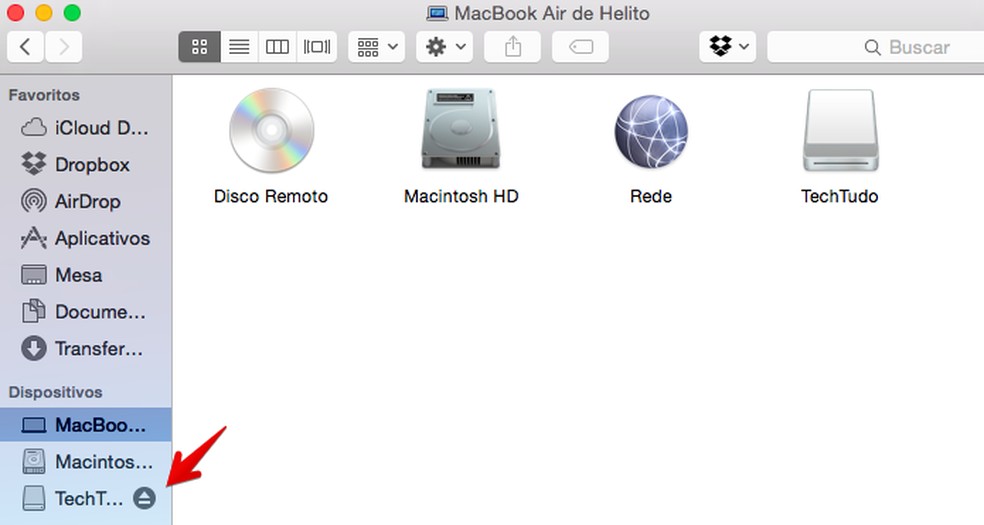Open the TechTudo external drive icon
Screen dimensions: 984x525
(x=840, y=132)
